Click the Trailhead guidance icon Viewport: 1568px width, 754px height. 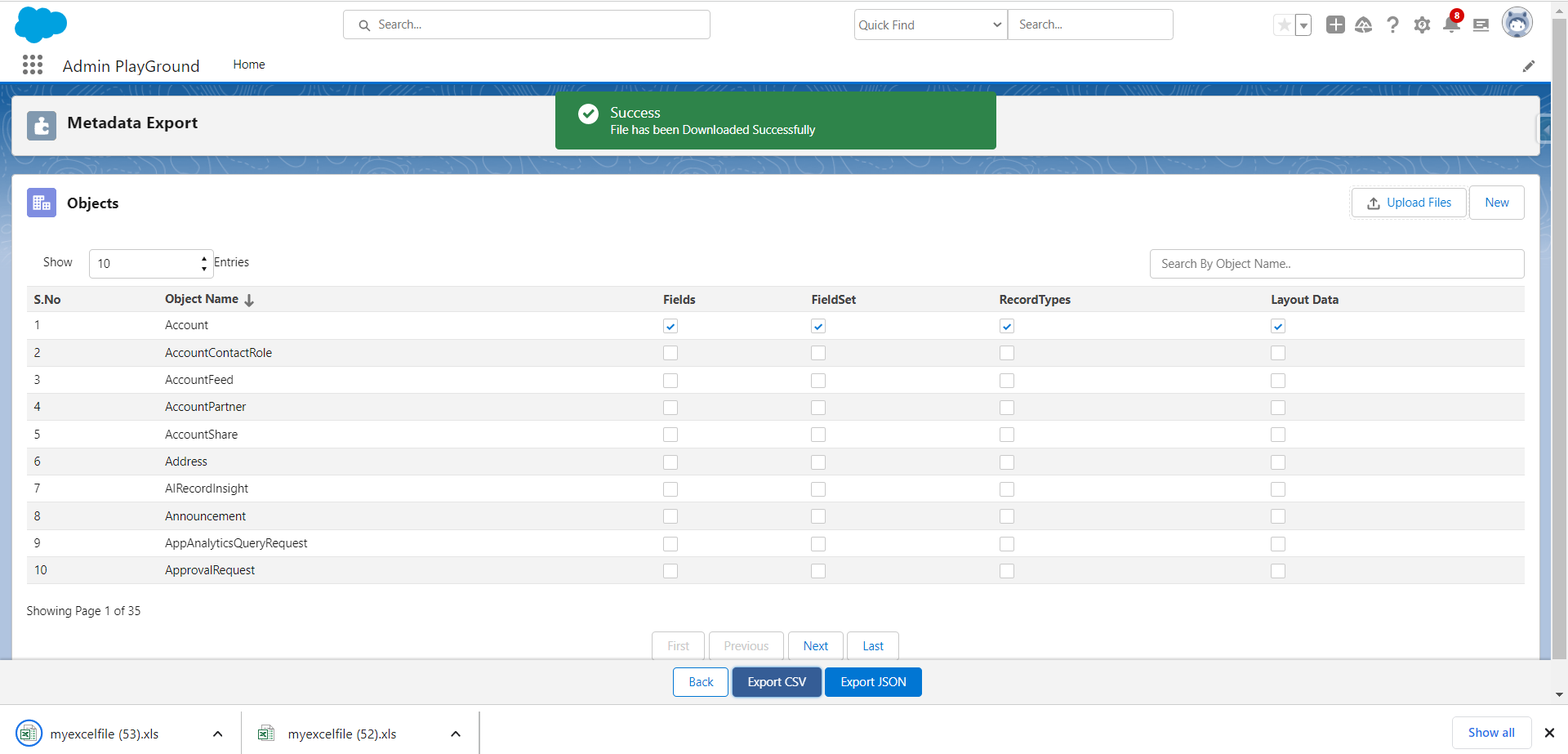point(1363,25)
